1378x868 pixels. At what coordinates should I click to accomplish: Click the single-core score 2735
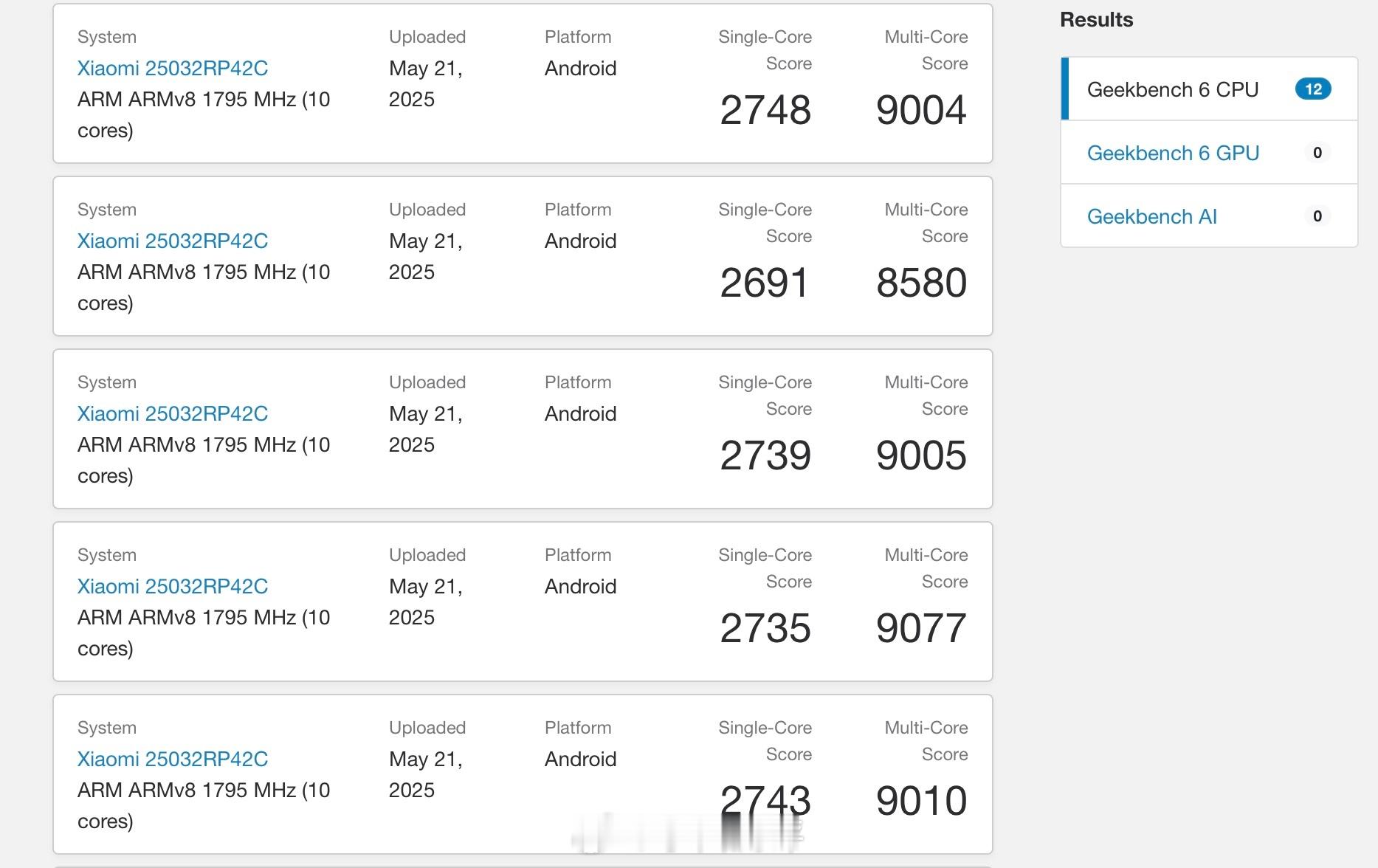coord(765,628)
